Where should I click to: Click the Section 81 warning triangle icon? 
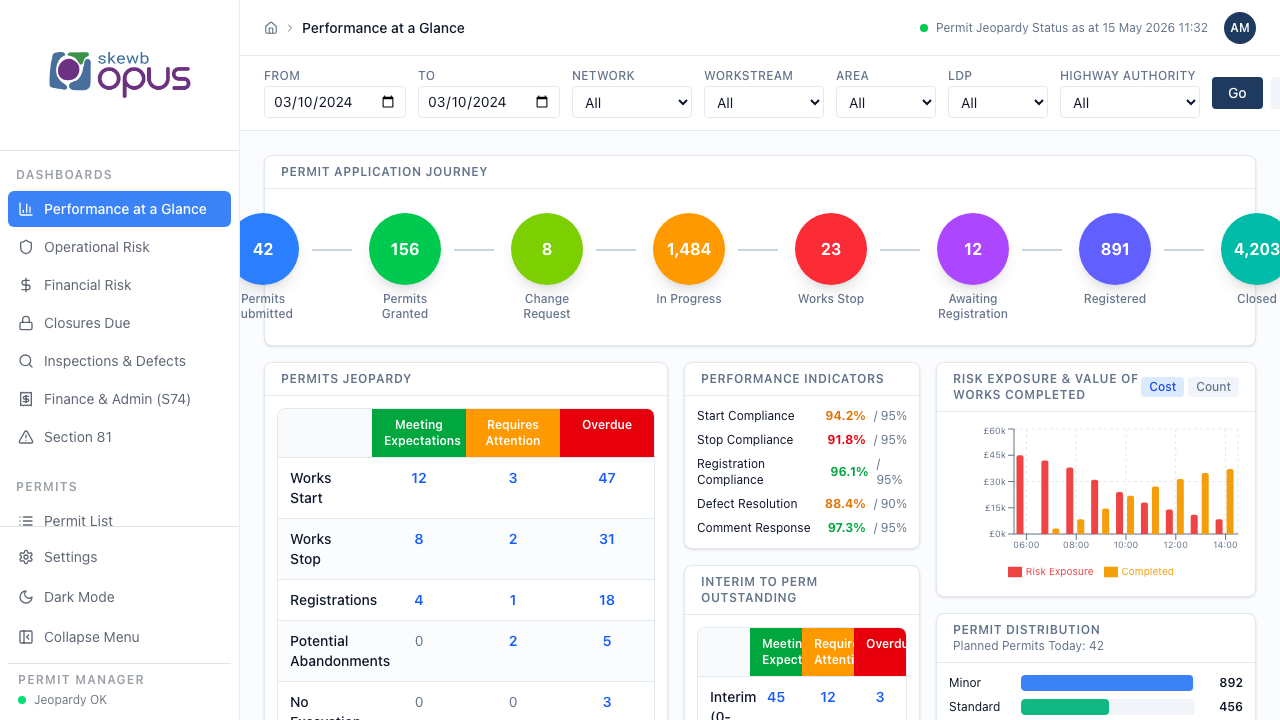click(x=26, y=437)
